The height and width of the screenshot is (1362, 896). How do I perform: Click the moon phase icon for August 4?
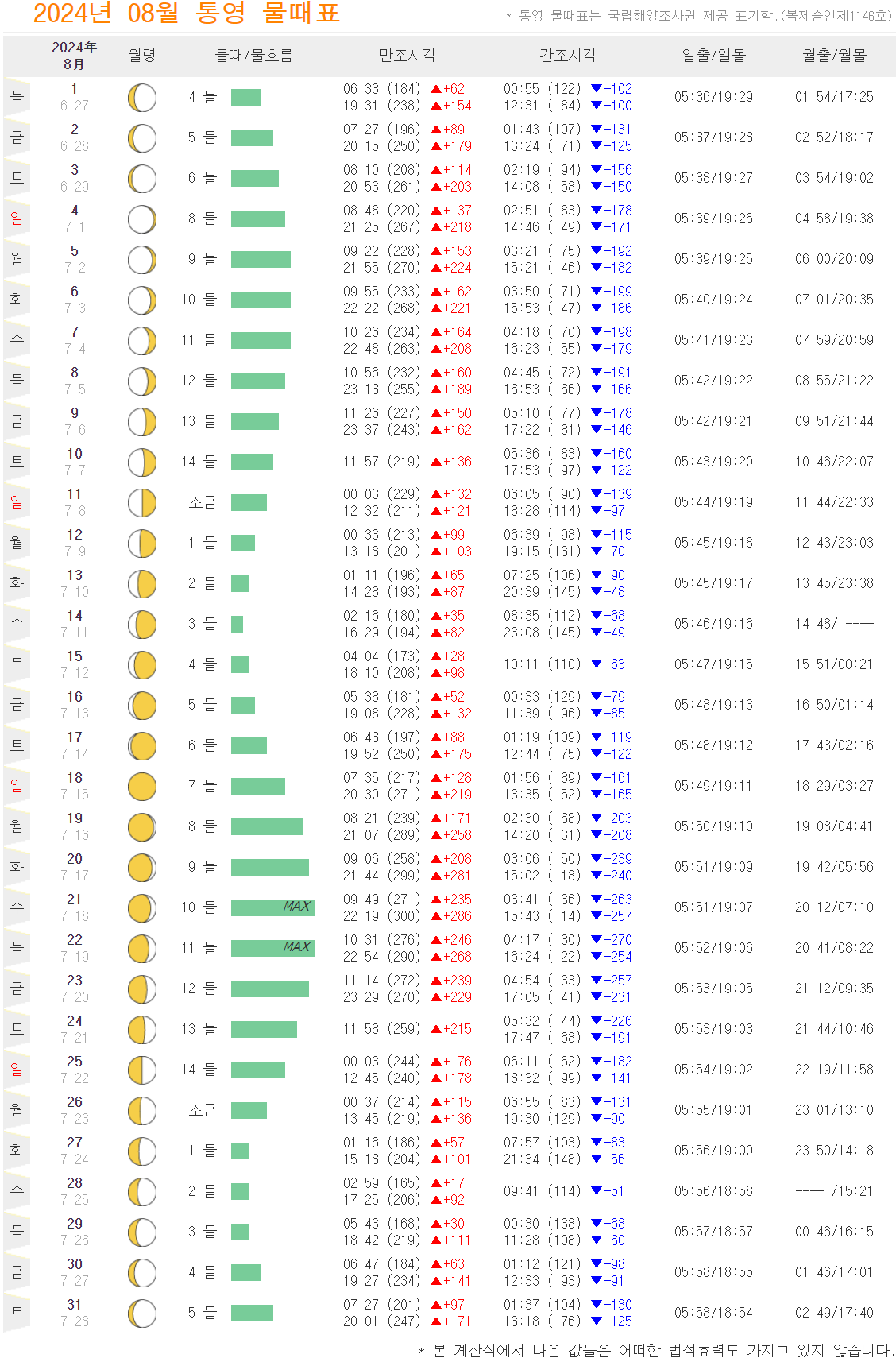[142, 219]
